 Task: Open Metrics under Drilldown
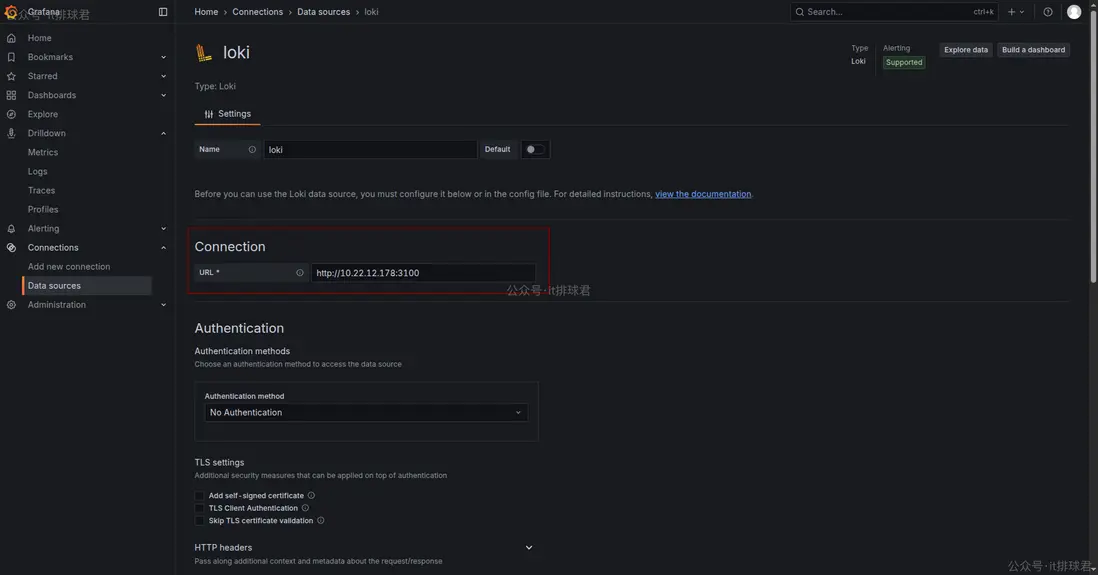click(x=43, y=152)
